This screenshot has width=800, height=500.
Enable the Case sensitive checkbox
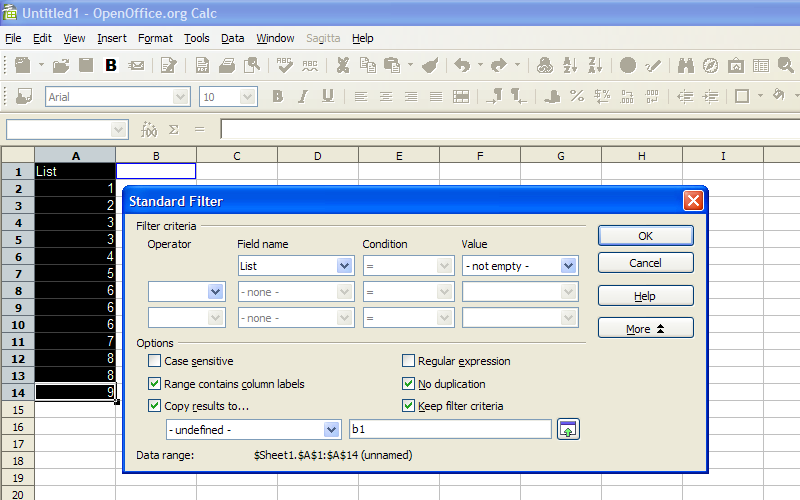pyautogui.click(x=154, y=361)
